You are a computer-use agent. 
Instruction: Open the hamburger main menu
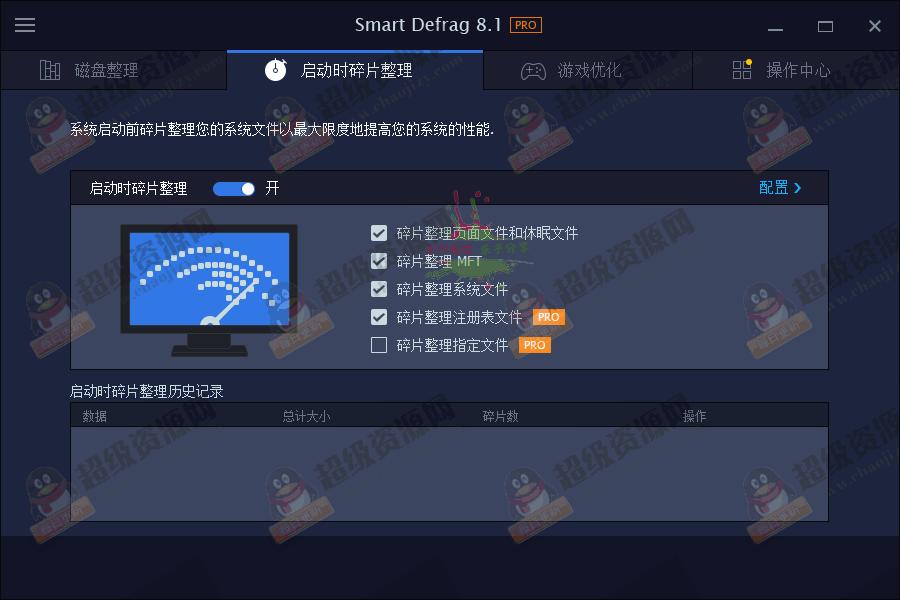25,25
